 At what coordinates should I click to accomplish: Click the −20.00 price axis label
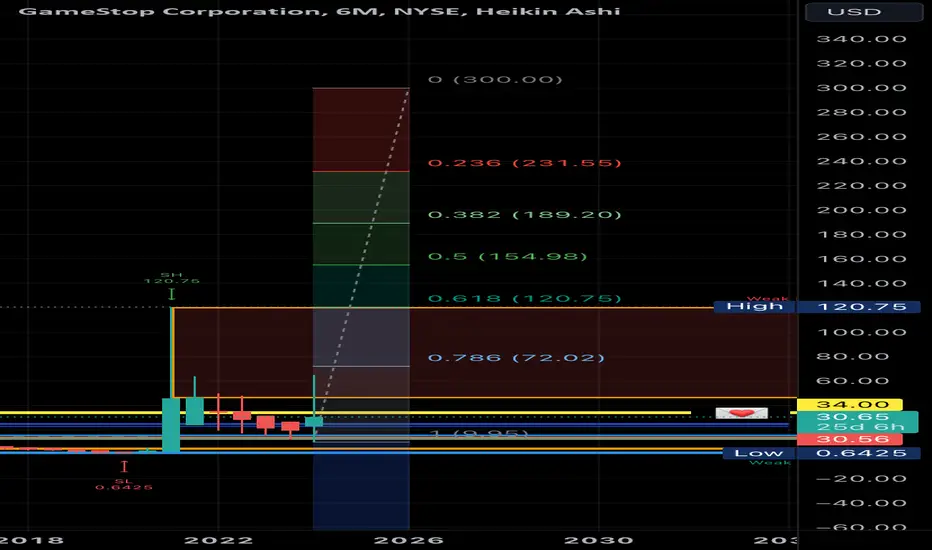coord(861,479)
